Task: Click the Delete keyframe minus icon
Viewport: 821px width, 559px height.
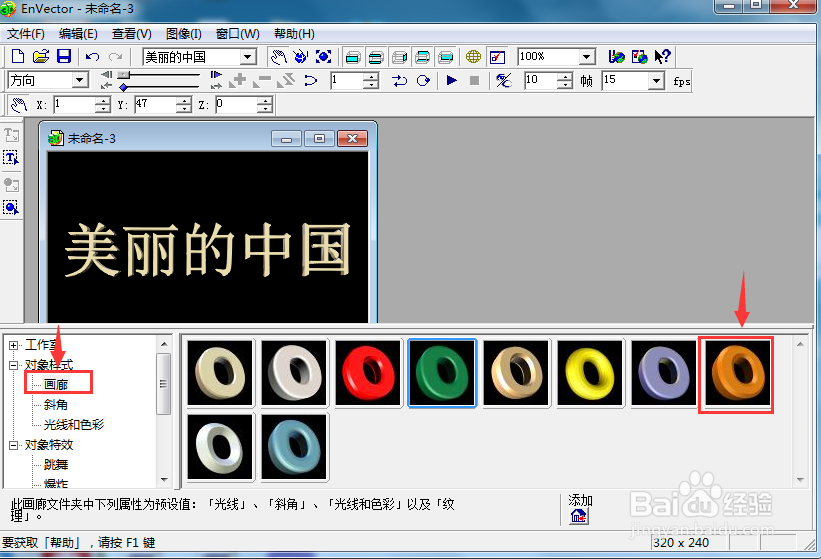Action: point(262,81)
